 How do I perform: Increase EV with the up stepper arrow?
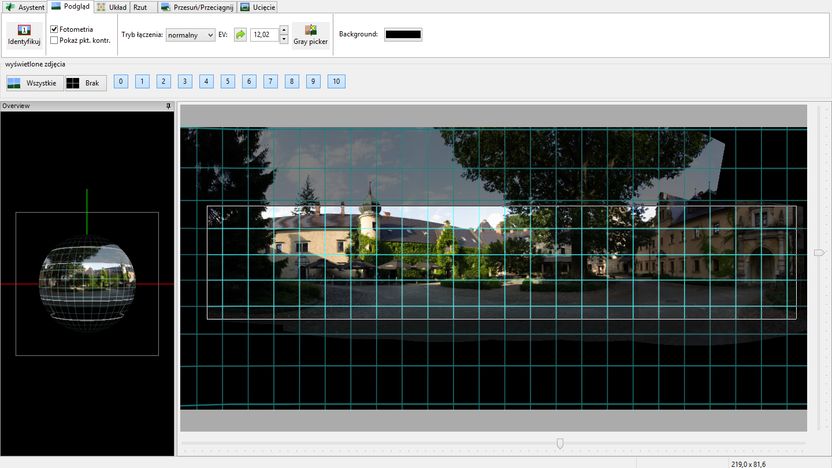pos(284,30)
